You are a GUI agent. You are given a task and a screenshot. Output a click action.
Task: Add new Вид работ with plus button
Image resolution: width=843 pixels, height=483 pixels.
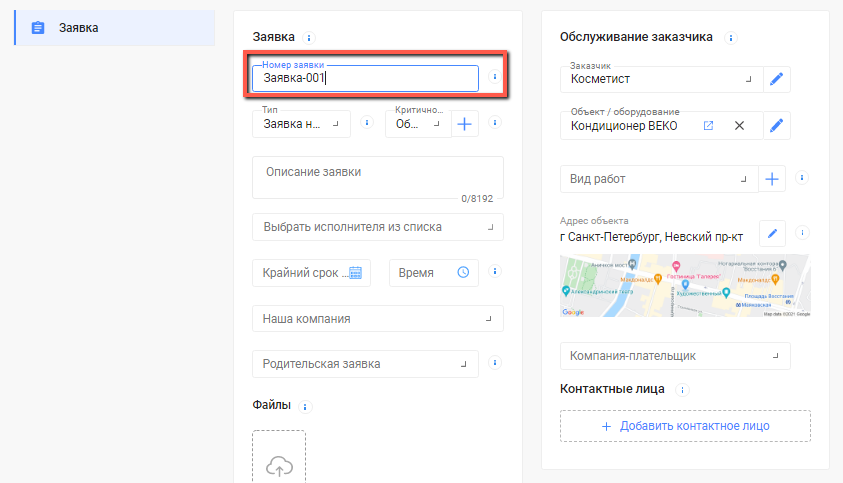pos(772,179)
